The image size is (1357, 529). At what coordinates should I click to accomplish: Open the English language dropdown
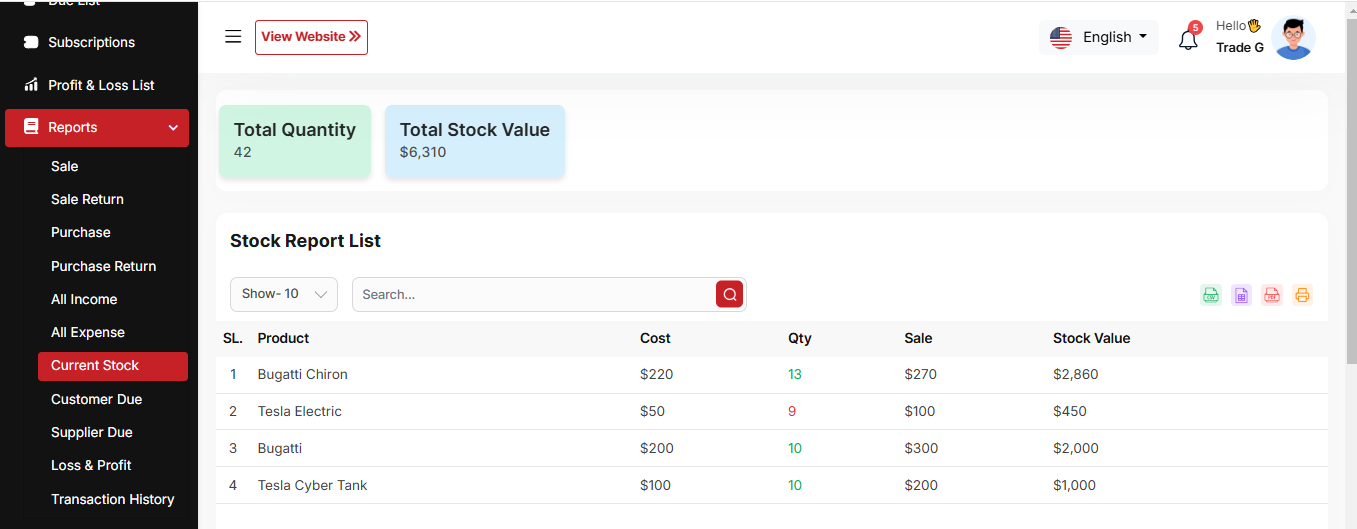pyautogui.click(x=1099, y=37)
